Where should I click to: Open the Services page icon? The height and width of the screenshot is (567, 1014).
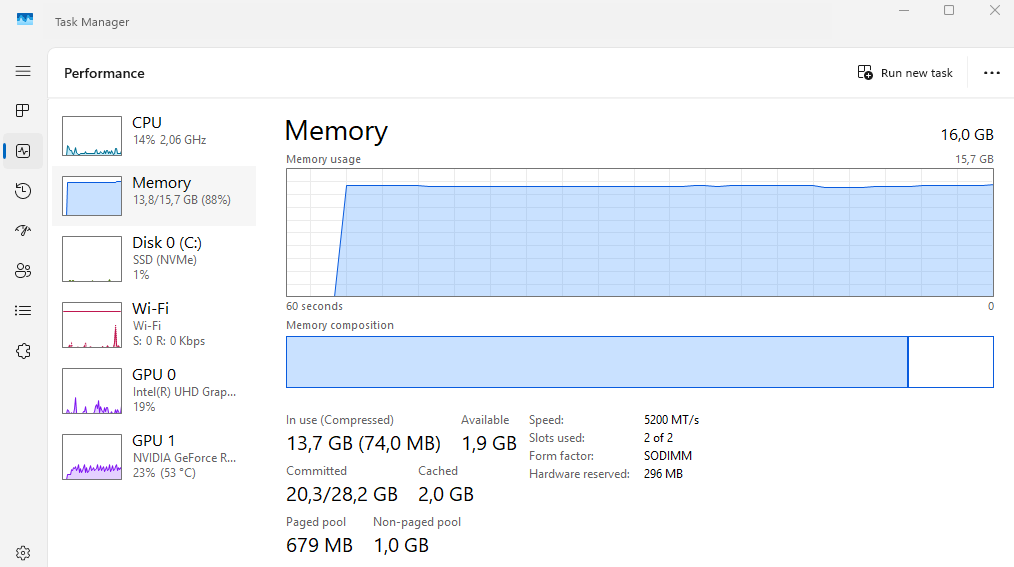tap(23, 351)
